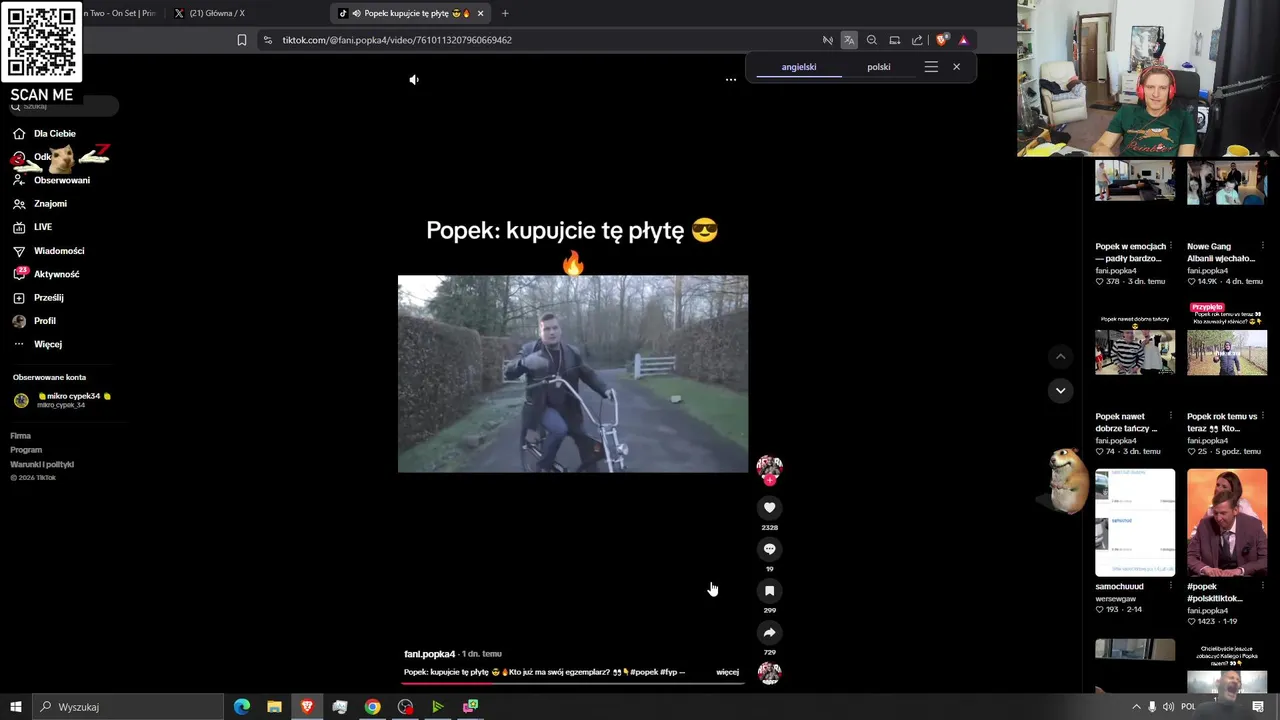1280x720 pixels.
Task: Open the three-dot video options menu
Action: [731, 80]
